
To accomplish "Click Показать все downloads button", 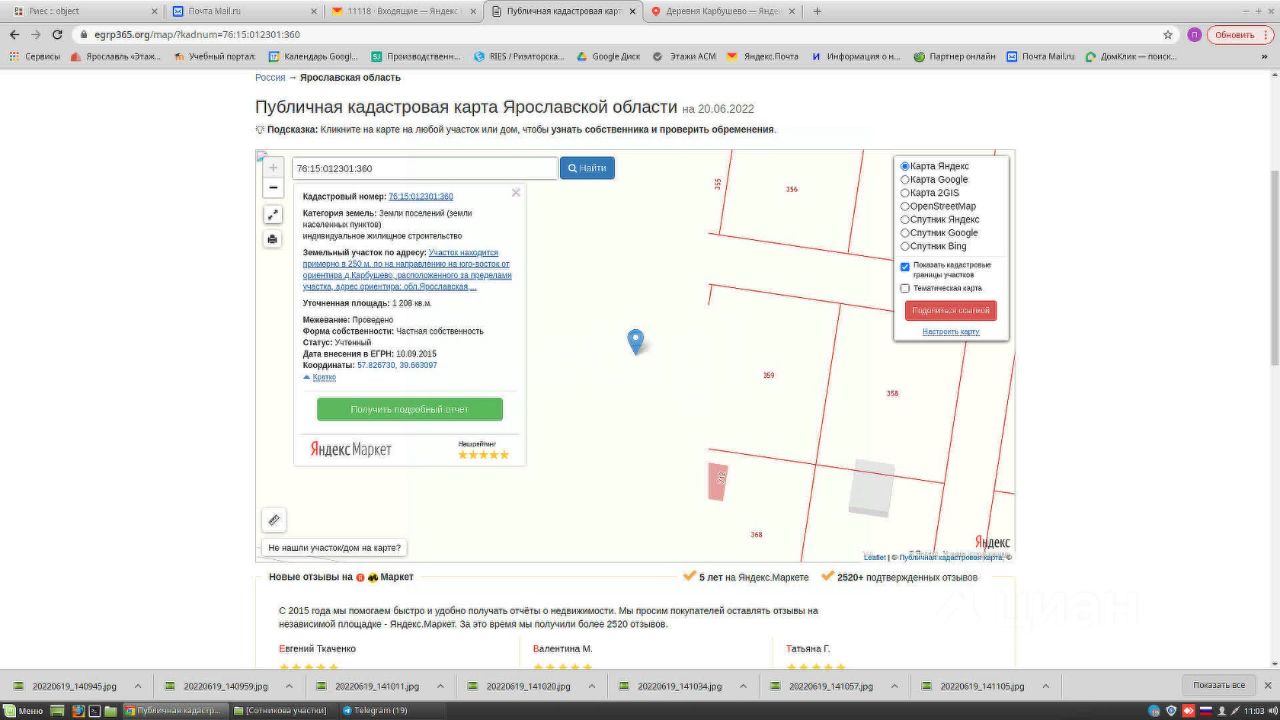I will point(1218,685).
